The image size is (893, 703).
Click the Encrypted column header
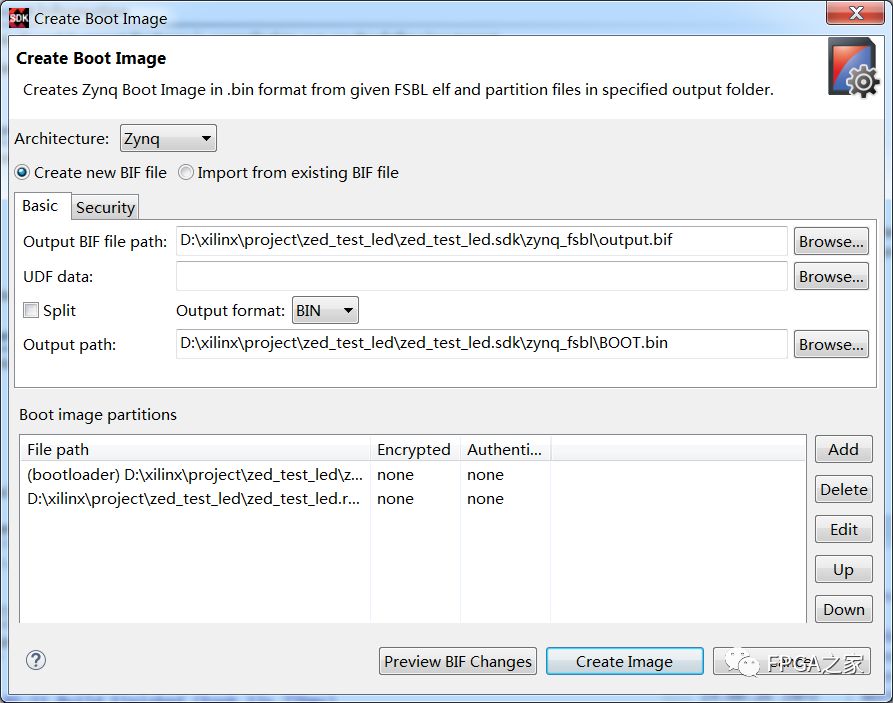point(415,449)
